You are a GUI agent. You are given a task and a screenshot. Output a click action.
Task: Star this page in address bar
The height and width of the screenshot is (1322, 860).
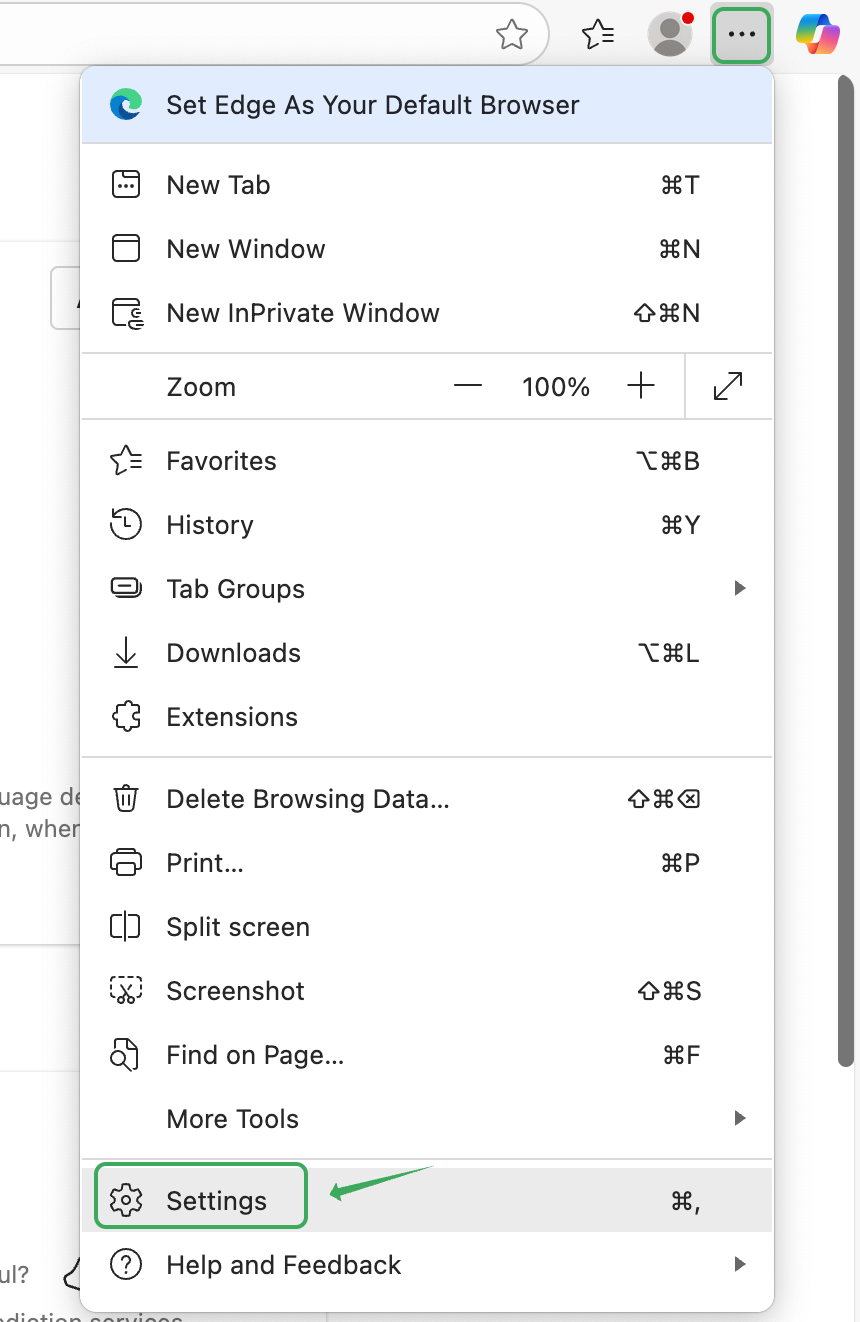(x=512, y=35)
